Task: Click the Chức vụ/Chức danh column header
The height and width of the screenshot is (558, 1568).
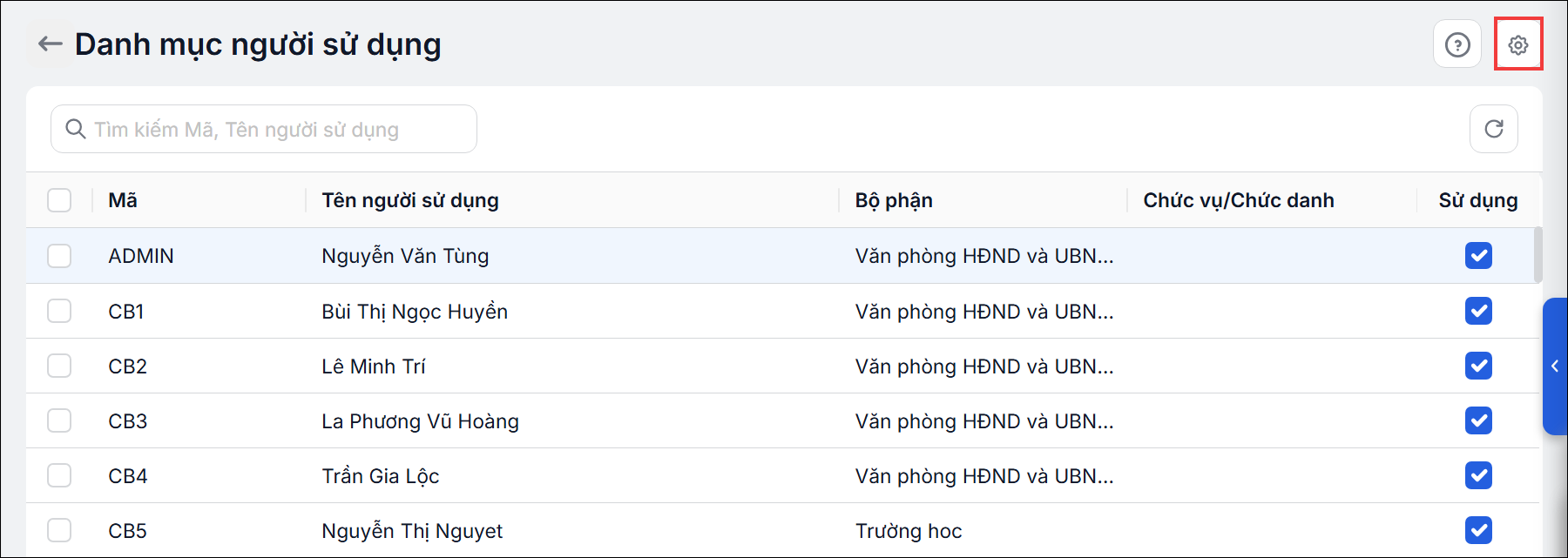Action: (x=1239, y=200)
